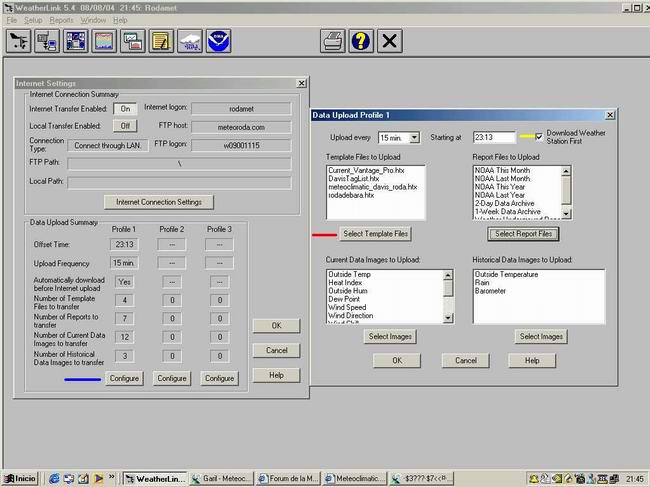Open the Reports menu
The height and width of the screenshot is (487, 650).
(61, 20)
